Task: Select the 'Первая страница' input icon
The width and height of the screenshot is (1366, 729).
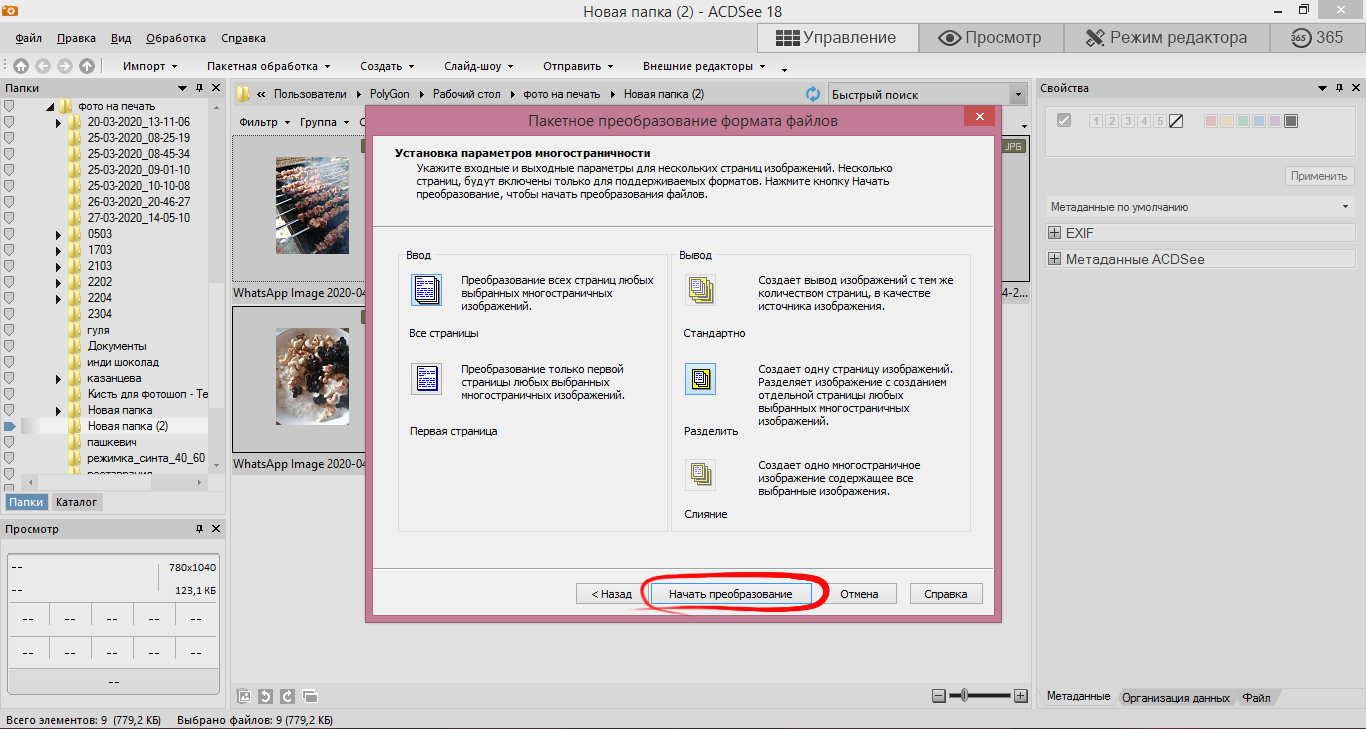Action: pyautogui.click(x=426, y=379)
